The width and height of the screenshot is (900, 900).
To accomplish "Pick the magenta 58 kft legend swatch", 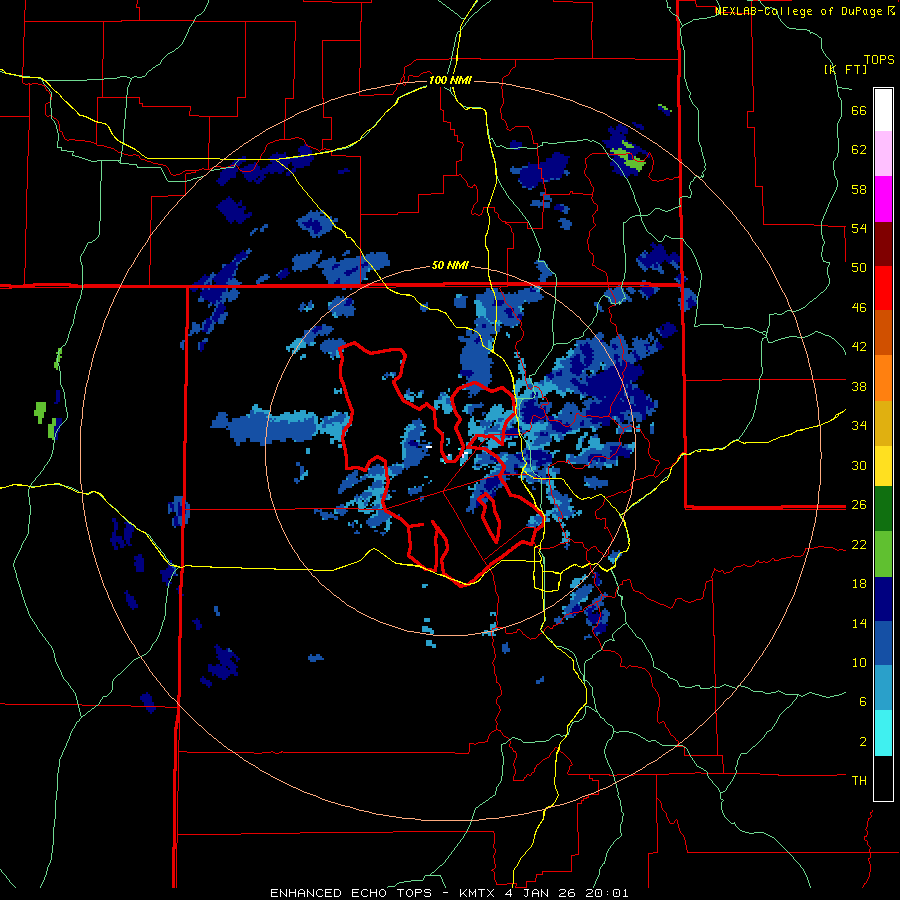I will (x=883, y=199).
